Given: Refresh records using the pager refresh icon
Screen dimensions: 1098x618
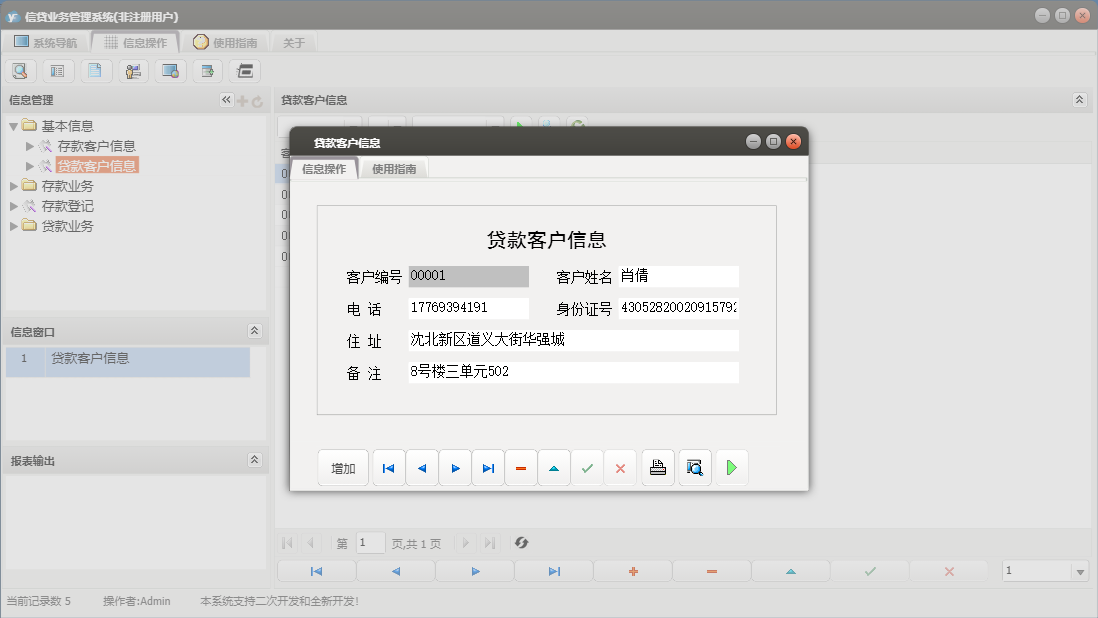Looking at the screenshot, I should [521, 543].
